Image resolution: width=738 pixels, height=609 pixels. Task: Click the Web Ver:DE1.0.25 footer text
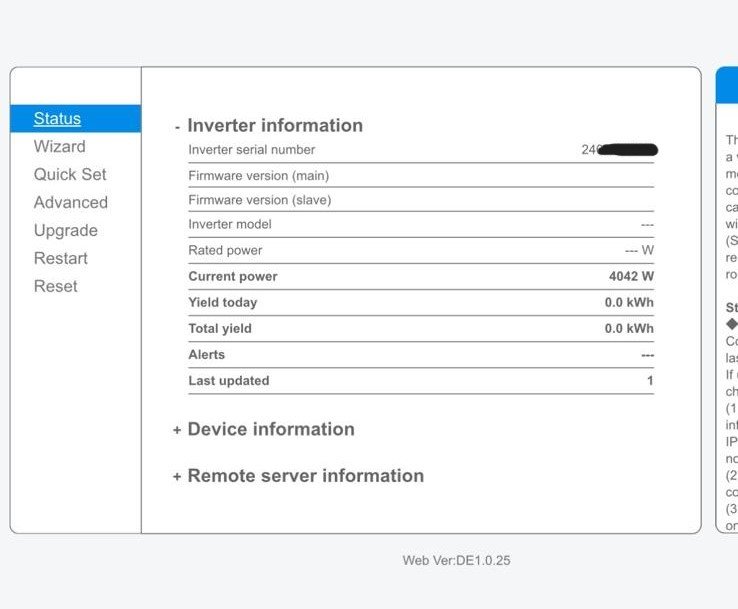coord(456,560)
